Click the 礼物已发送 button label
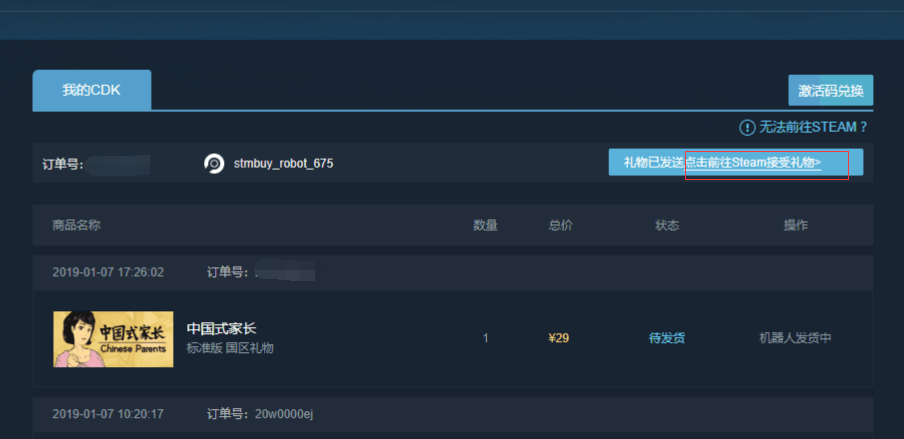Image resolution: width=904 pixels, height=439 pixels. (x=654, y=163)
